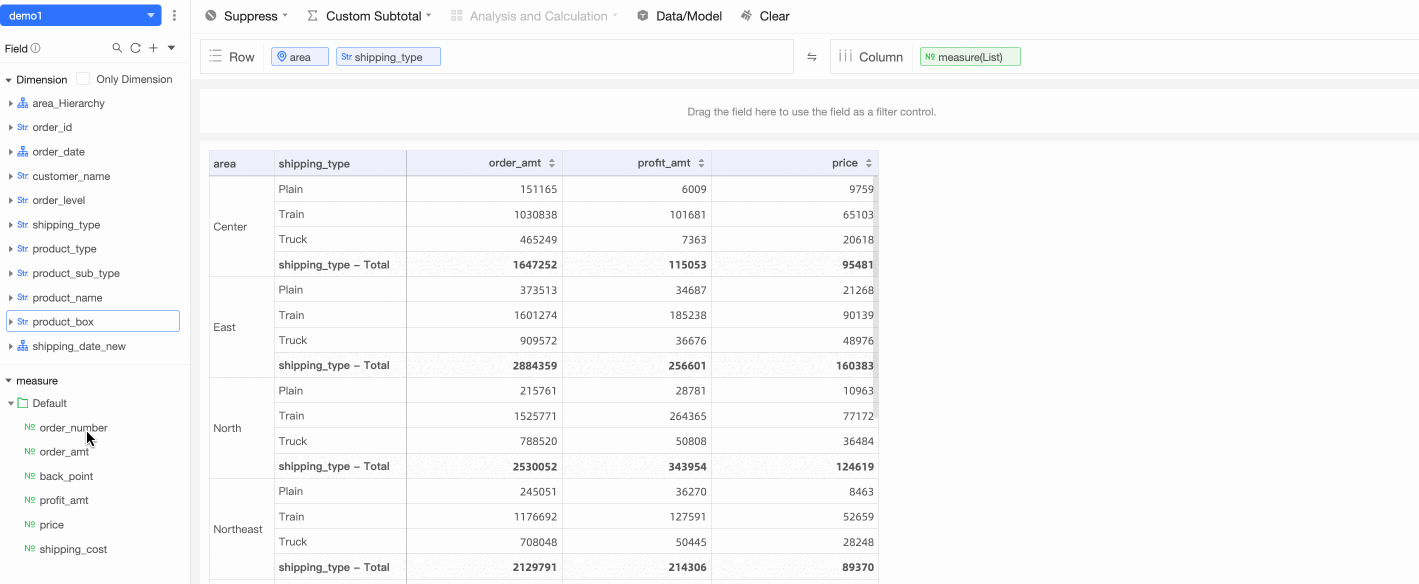Click the price column sort icon
Viewport: 1419px width, 584px height.
point(869,163)
